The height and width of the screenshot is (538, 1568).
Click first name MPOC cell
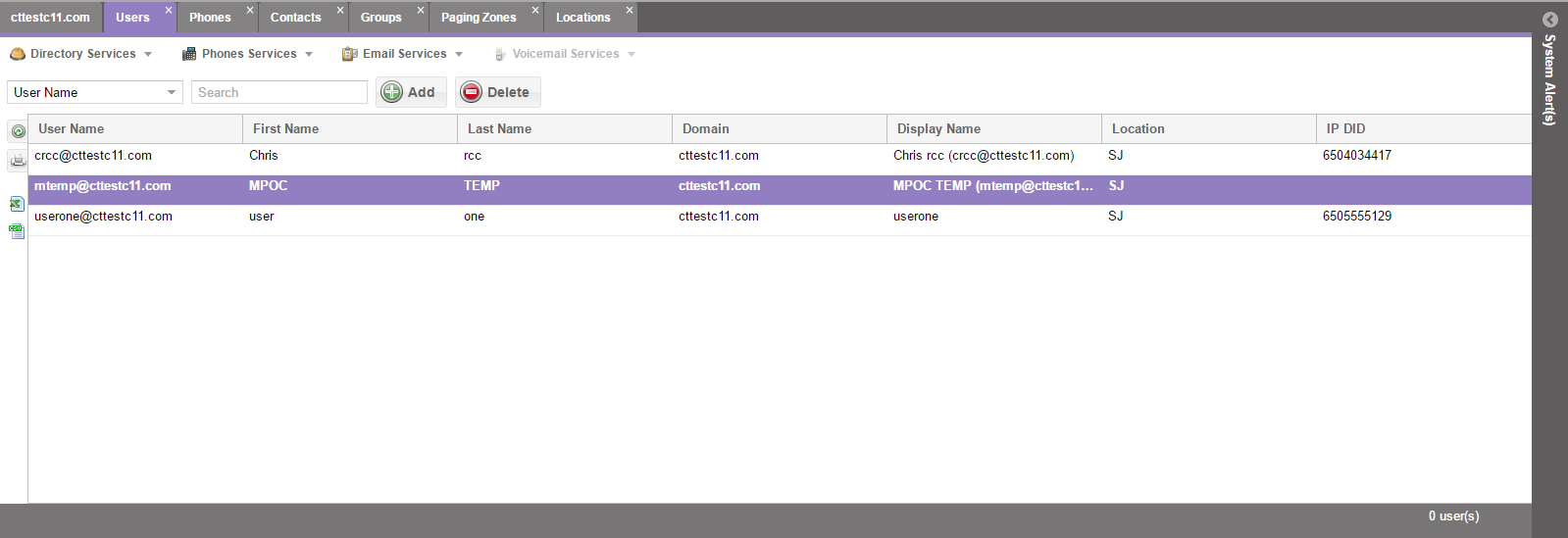268,186
